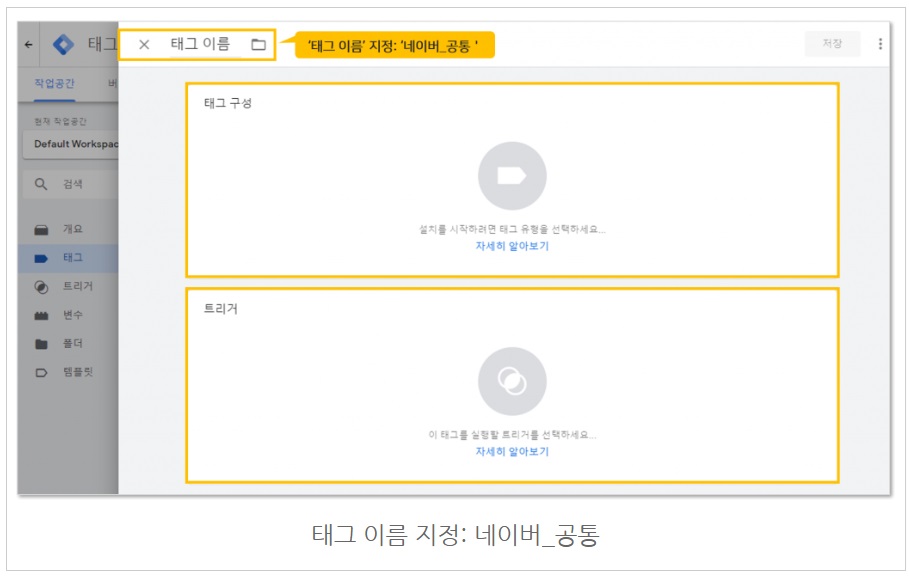Click the 태그 tag icon in sidebar
The width and height of the screenshot is (909, 576).
pyautogui.click(x=41, y=258)
